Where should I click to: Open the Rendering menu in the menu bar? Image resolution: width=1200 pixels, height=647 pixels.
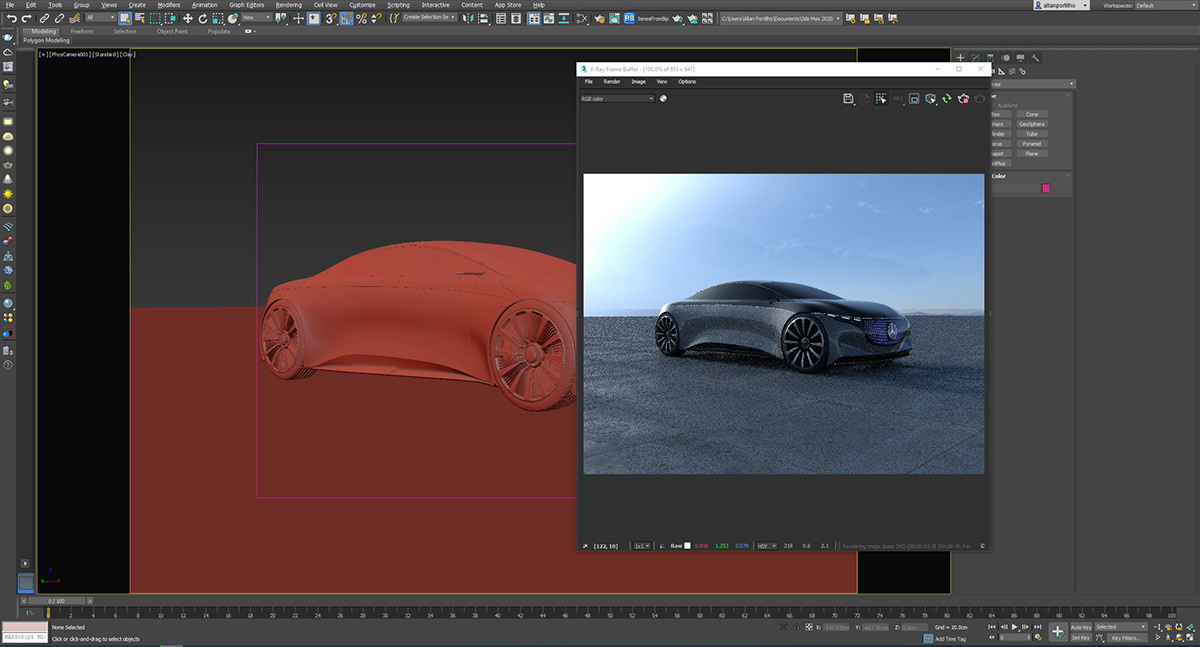click(289, 4)
